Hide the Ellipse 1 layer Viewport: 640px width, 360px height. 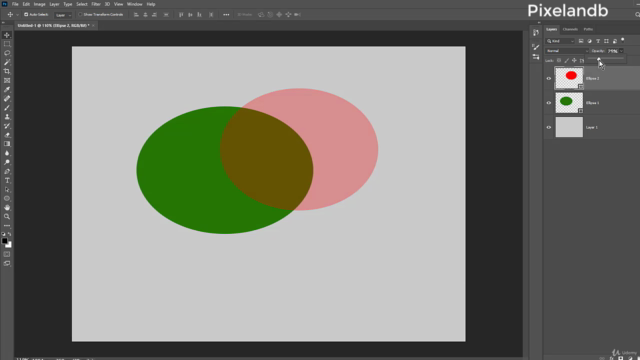coord(549,103)
